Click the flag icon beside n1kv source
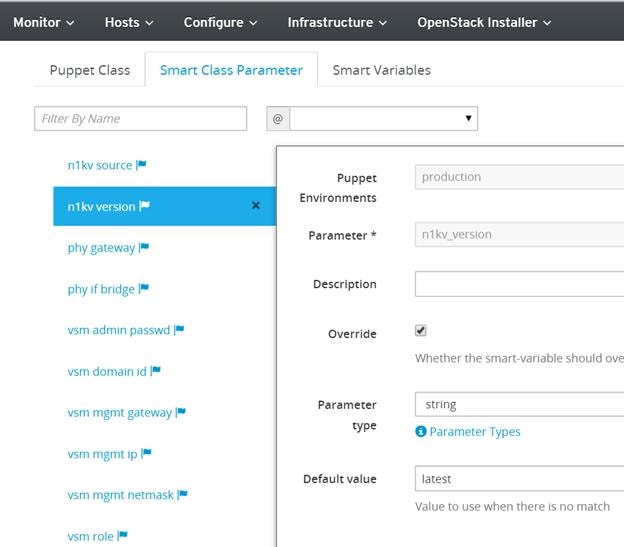Screen dimensions: 624x547 [141, 164]
